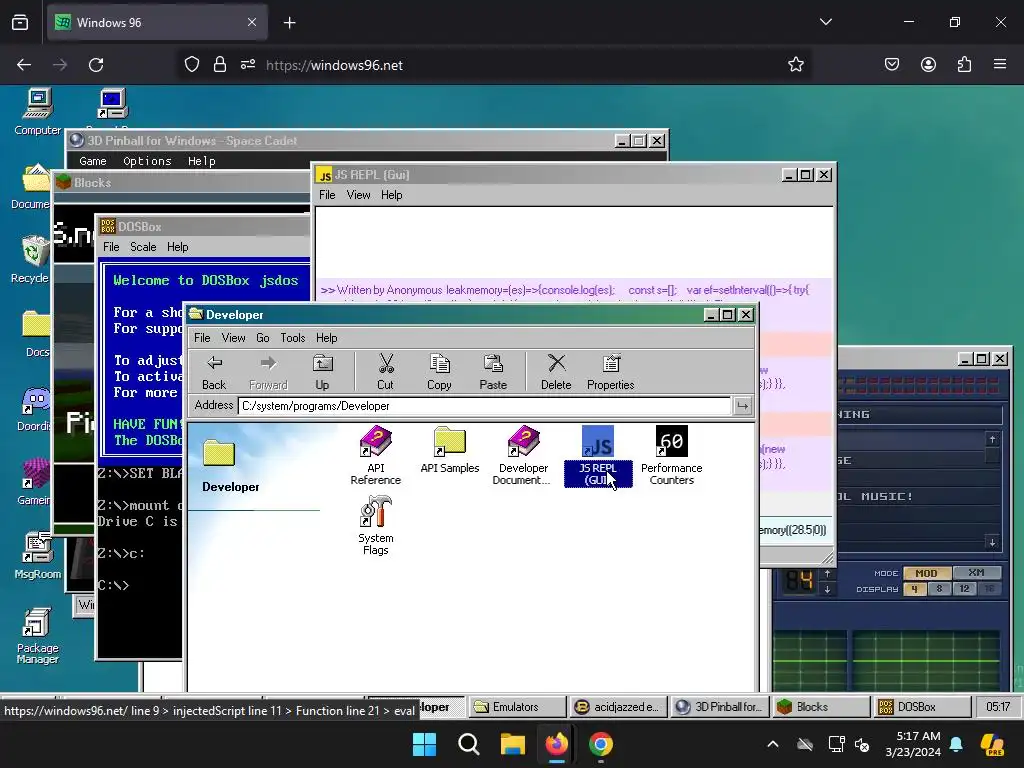The width and height of the screenshot is (1024, 768).
Task: Increase the tracker number with up arrow
Action: click(827, 573)
